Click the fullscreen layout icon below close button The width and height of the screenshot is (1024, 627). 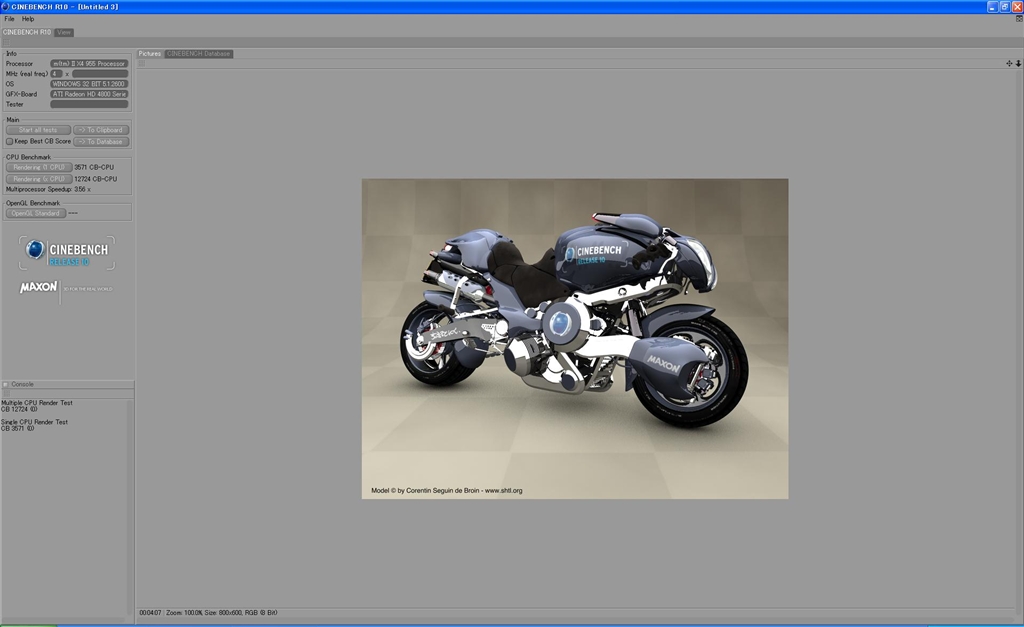tap(1018, 19)
